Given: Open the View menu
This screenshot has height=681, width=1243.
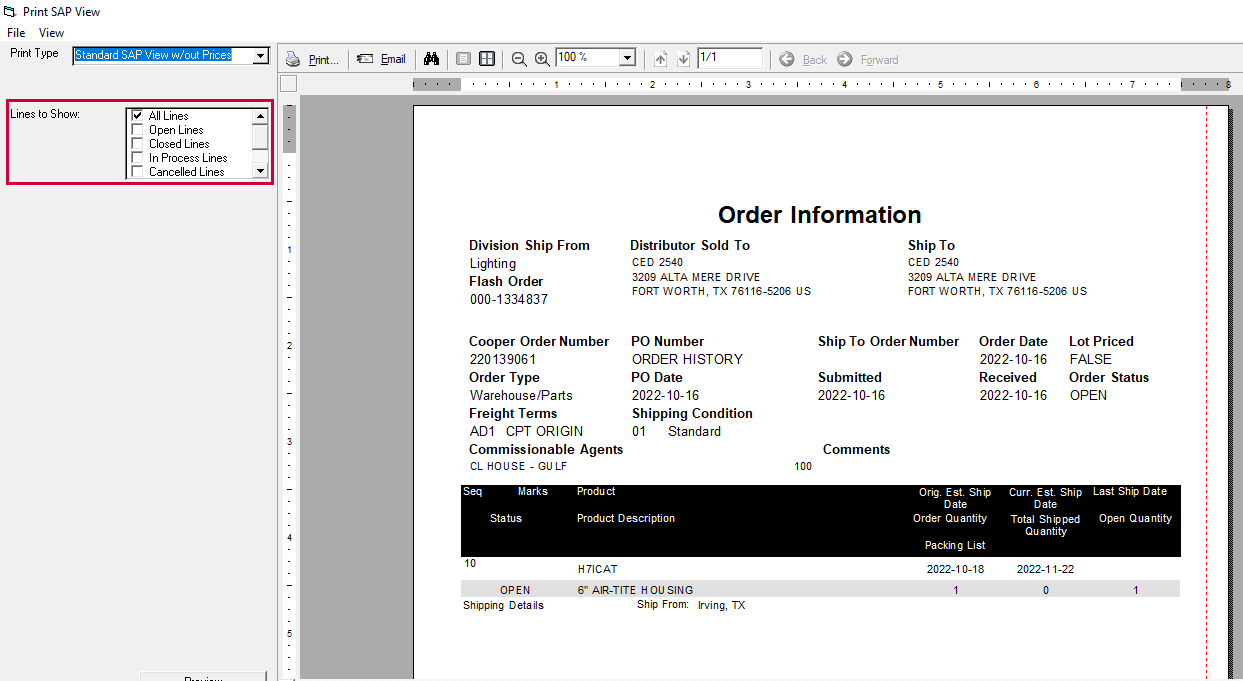Looking at the screenshot, I should pos(51,33).
